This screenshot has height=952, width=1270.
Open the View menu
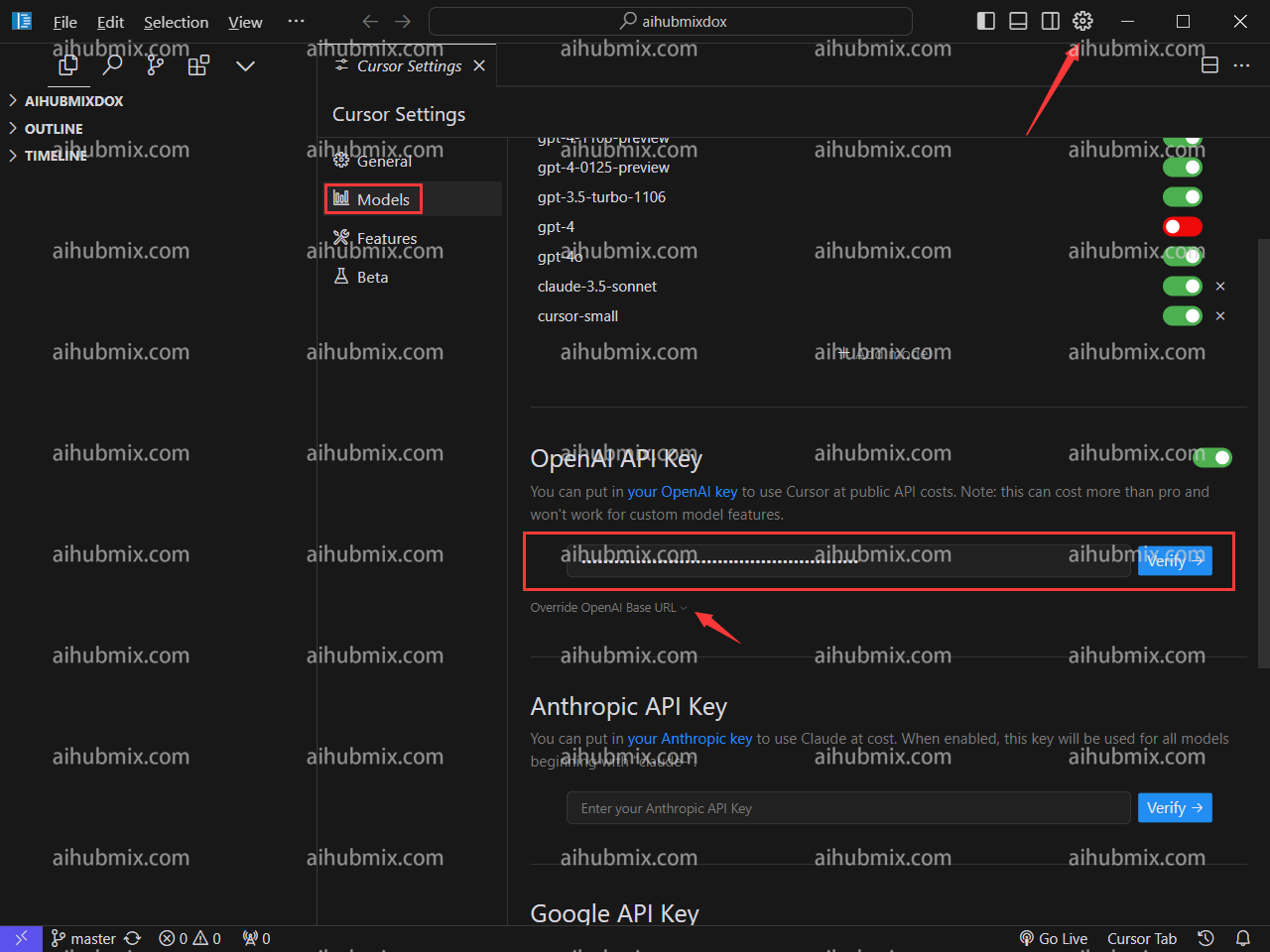coord(245,22)
